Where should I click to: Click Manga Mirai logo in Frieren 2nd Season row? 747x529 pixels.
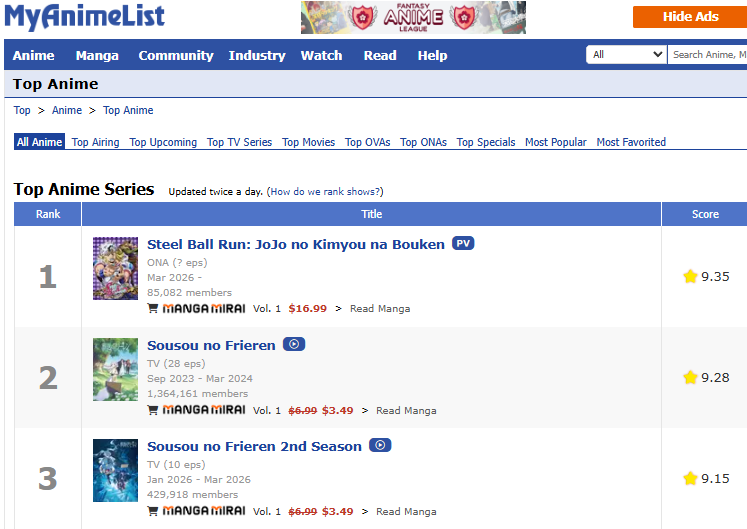point(204,511)
